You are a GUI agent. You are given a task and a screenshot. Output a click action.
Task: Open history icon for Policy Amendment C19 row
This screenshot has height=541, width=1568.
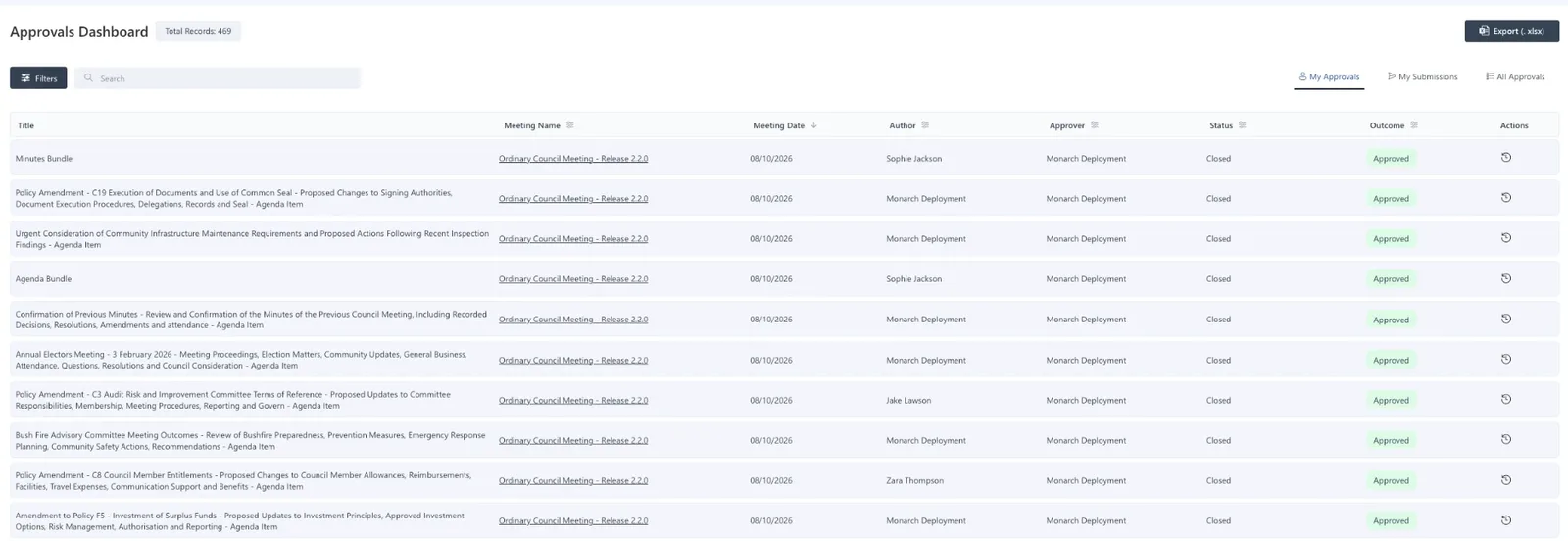1506,197
